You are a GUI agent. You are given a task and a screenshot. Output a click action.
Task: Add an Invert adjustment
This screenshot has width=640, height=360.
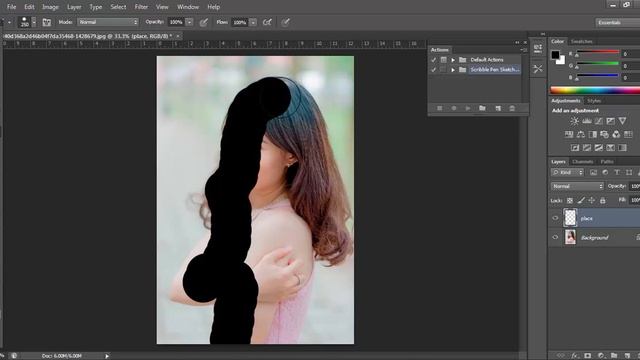pos(575,148)
